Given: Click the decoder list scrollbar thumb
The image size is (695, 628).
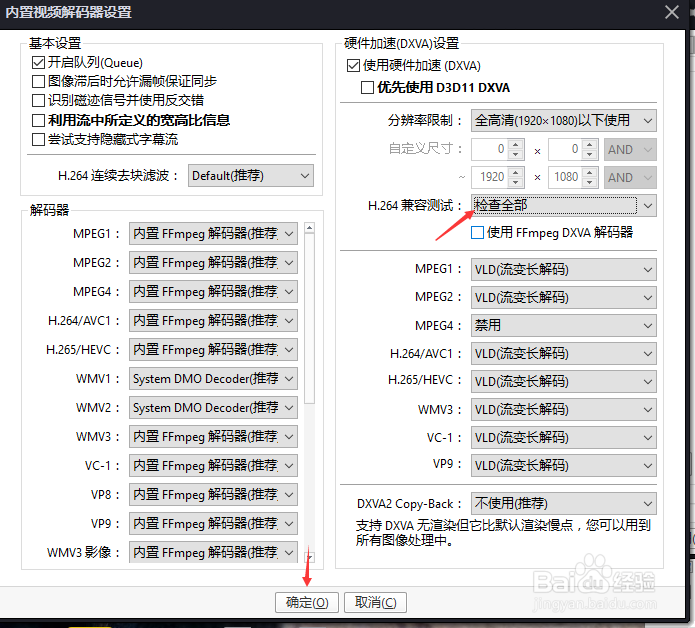Looking at the screenshot, I should point(310,319).
